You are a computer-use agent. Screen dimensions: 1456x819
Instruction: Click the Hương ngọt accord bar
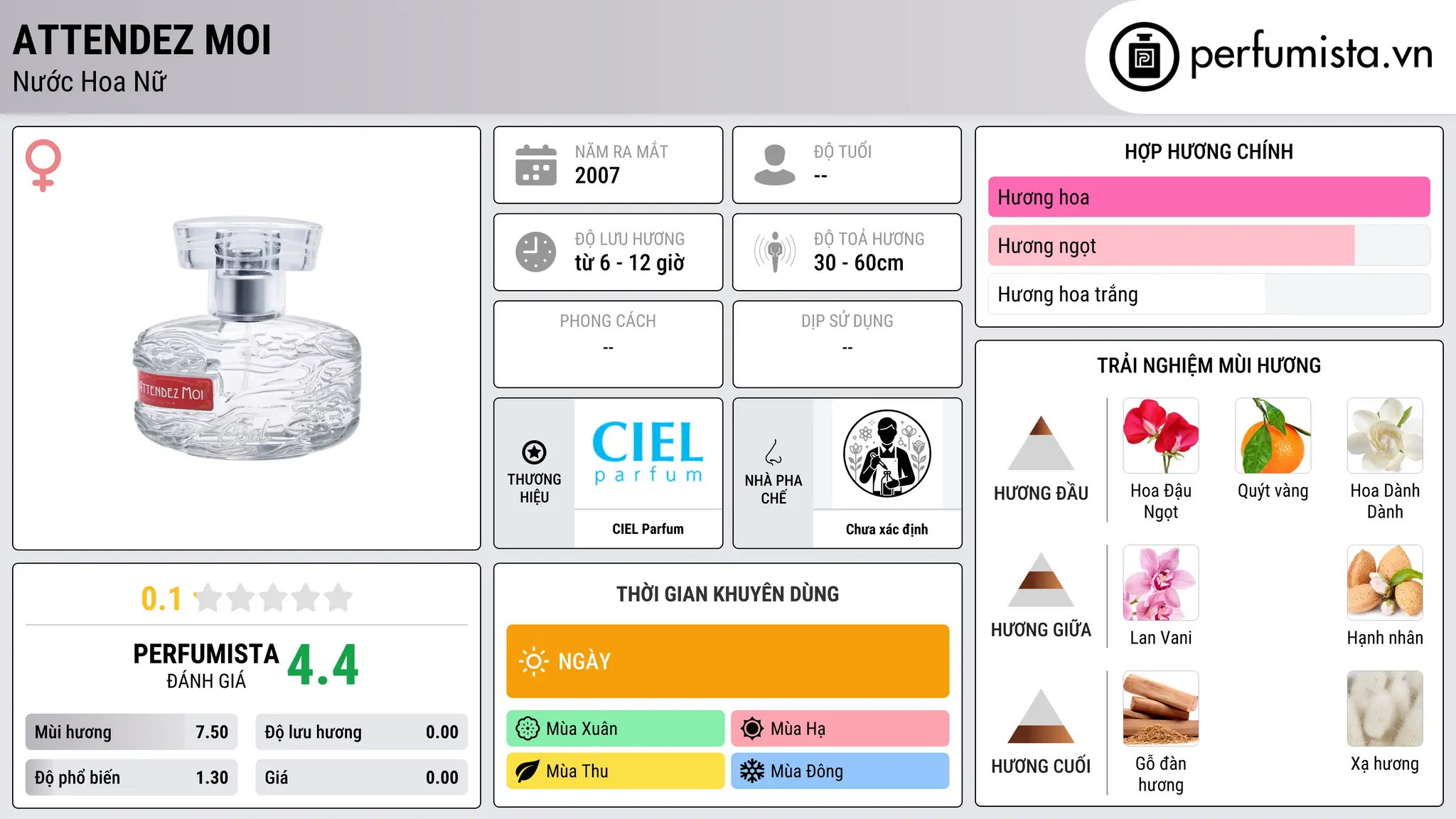(1209, 245)
